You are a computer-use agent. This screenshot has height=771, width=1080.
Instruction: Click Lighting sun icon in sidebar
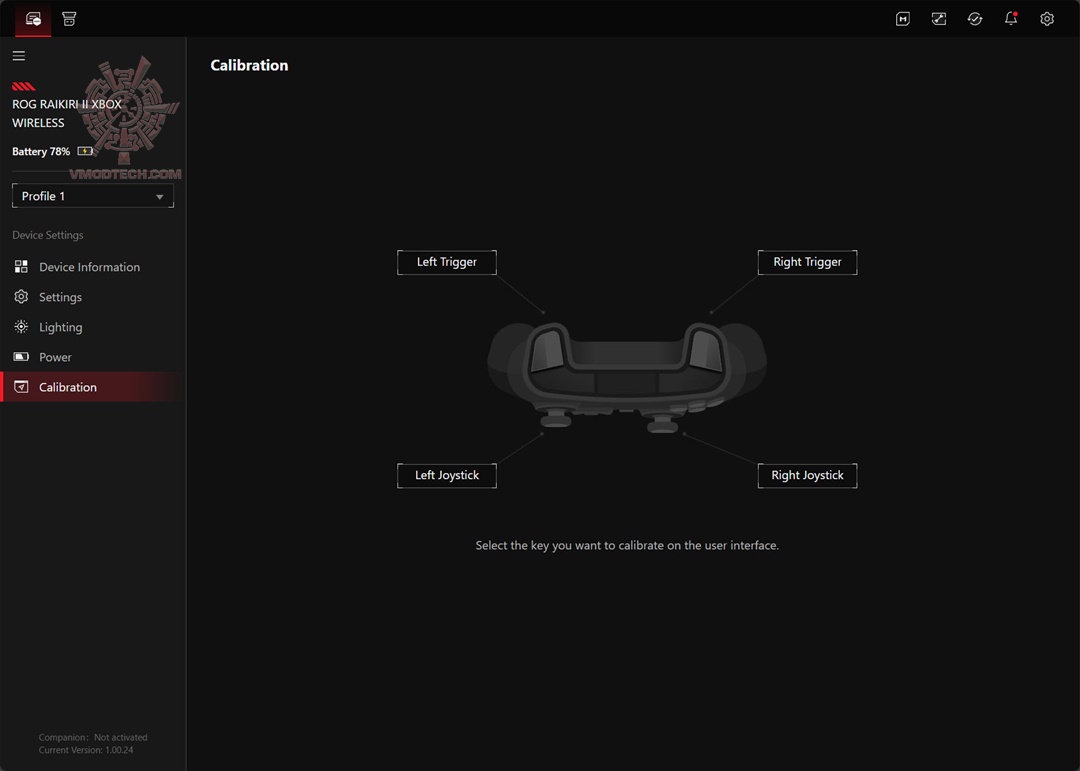21,327
